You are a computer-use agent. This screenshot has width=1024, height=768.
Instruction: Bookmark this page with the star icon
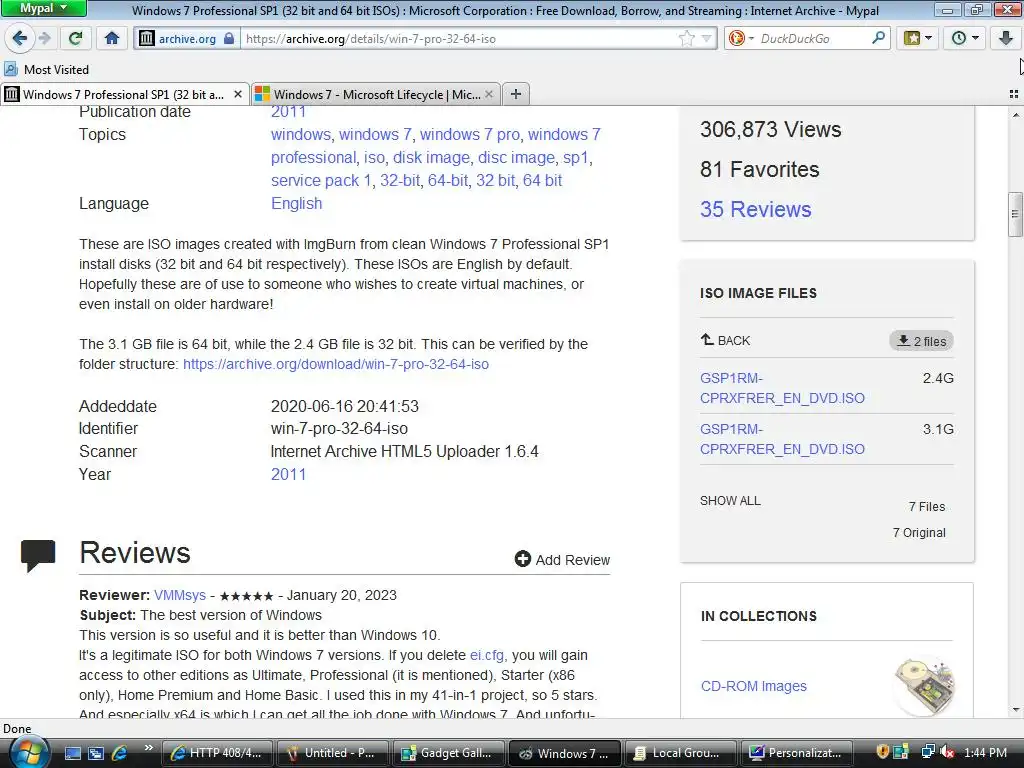[x=686, y=39]
